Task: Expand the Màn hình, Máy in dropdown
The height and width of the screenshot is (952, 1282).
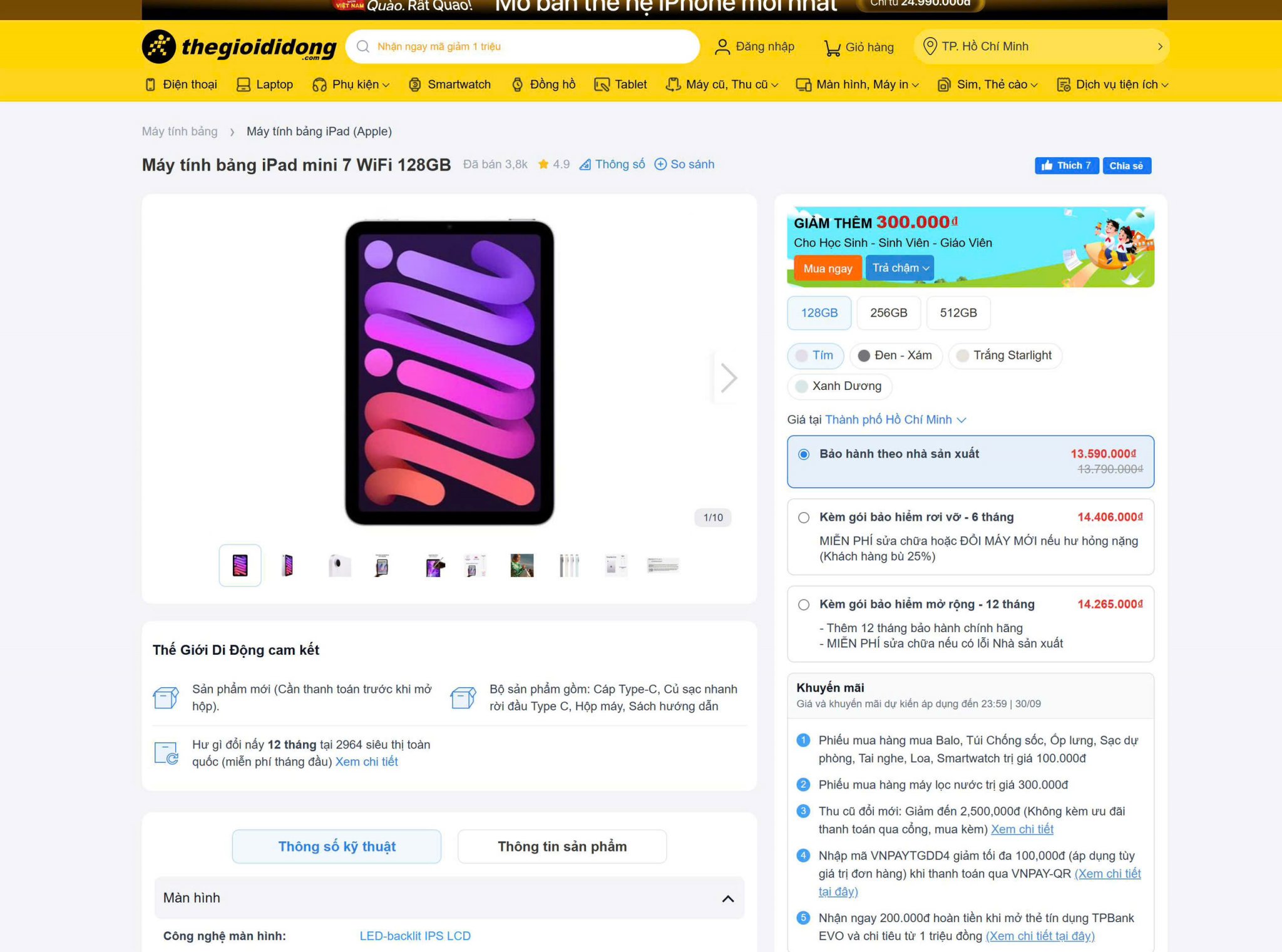Action: click(915, 85)
